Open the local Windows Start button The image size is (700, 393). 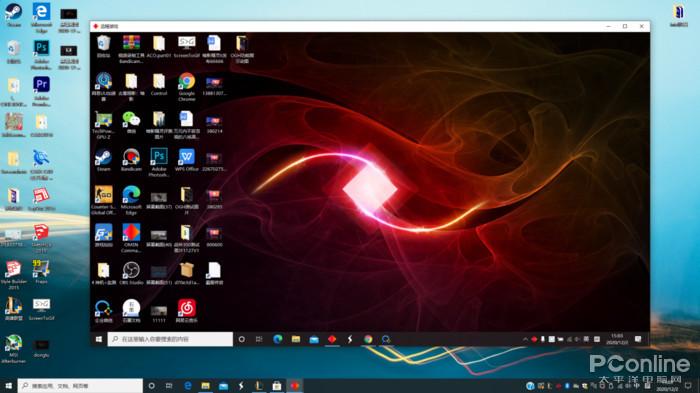pyautogui.click(x=8, y=385)
